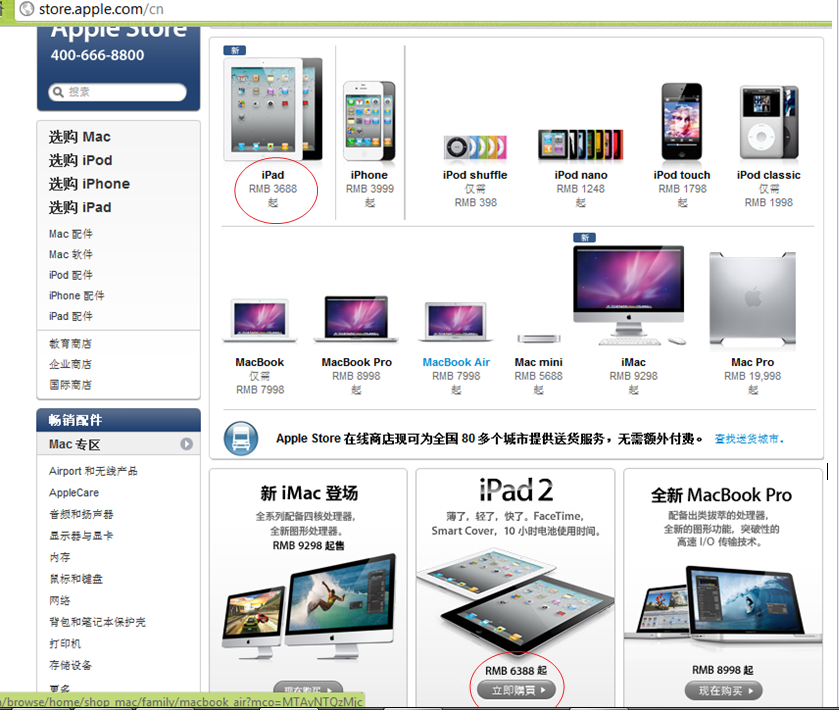This screenshot has width=839, height=710.
Task: Open iPad 配件 link
Action: coord(71,316)
